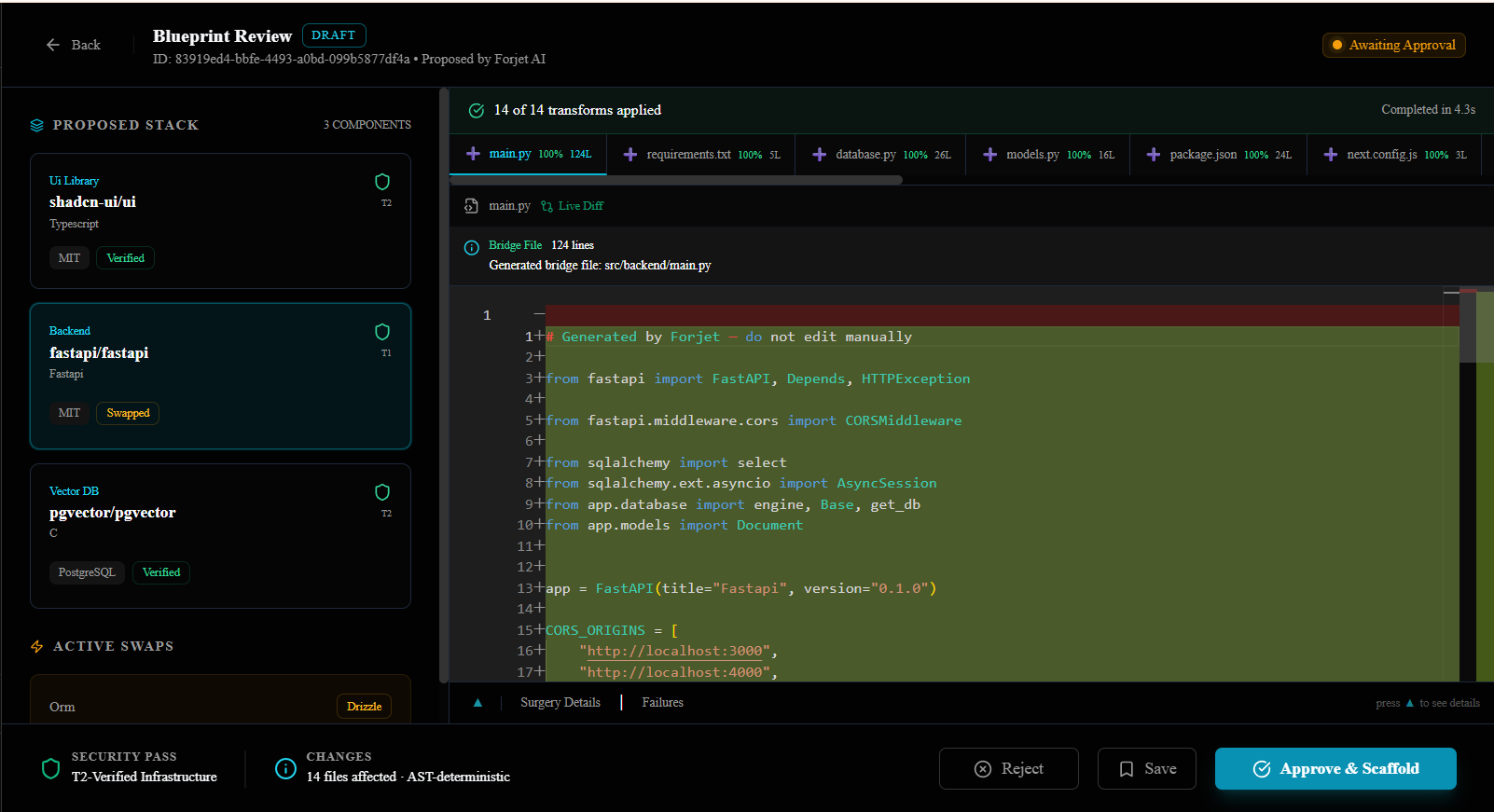The image size is (1494, 812).
Task: Click the Bridge File info icon
Action: (472, 247)
